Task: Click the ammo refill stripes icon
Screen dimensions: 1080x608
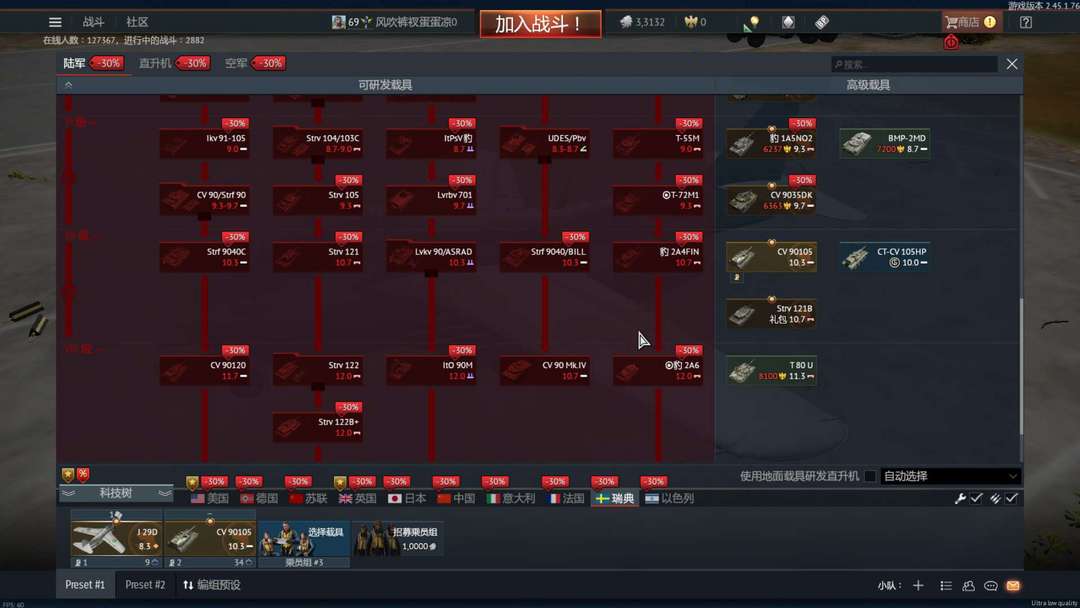Action: tap(995, 498)
